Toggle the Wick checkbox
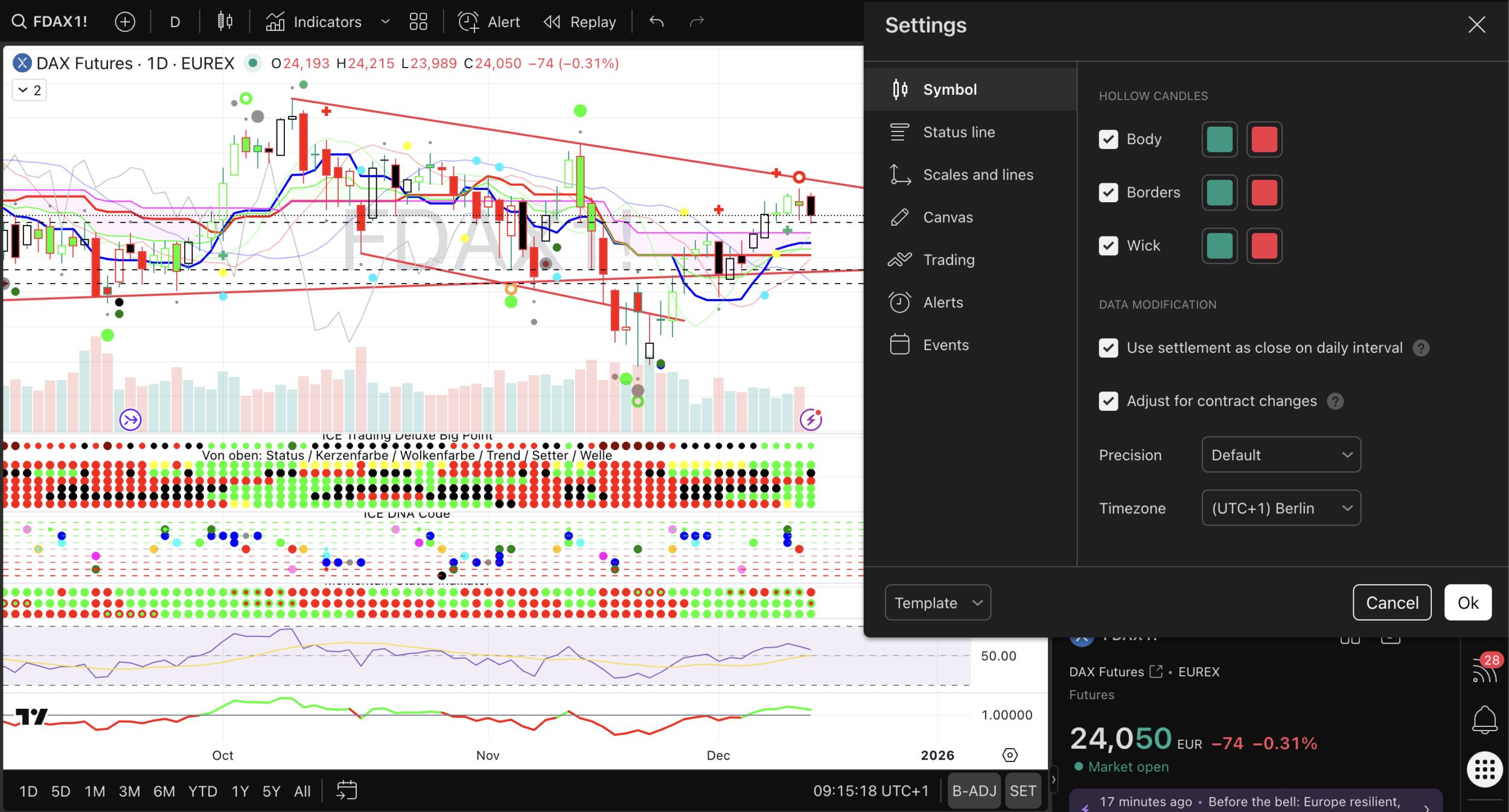 1108,246
